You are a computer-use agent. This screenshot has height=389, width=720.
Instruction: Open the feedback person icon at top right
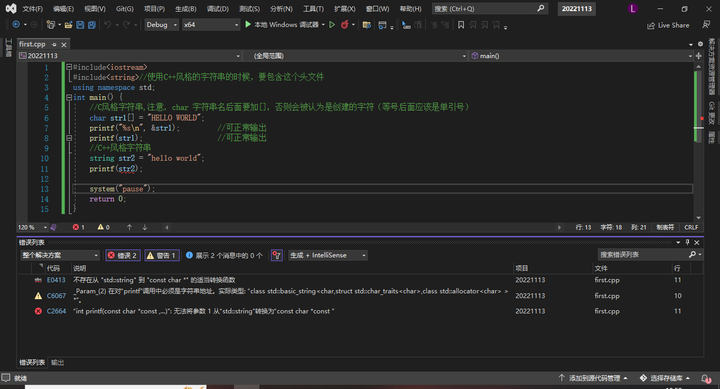click(706, 25)
